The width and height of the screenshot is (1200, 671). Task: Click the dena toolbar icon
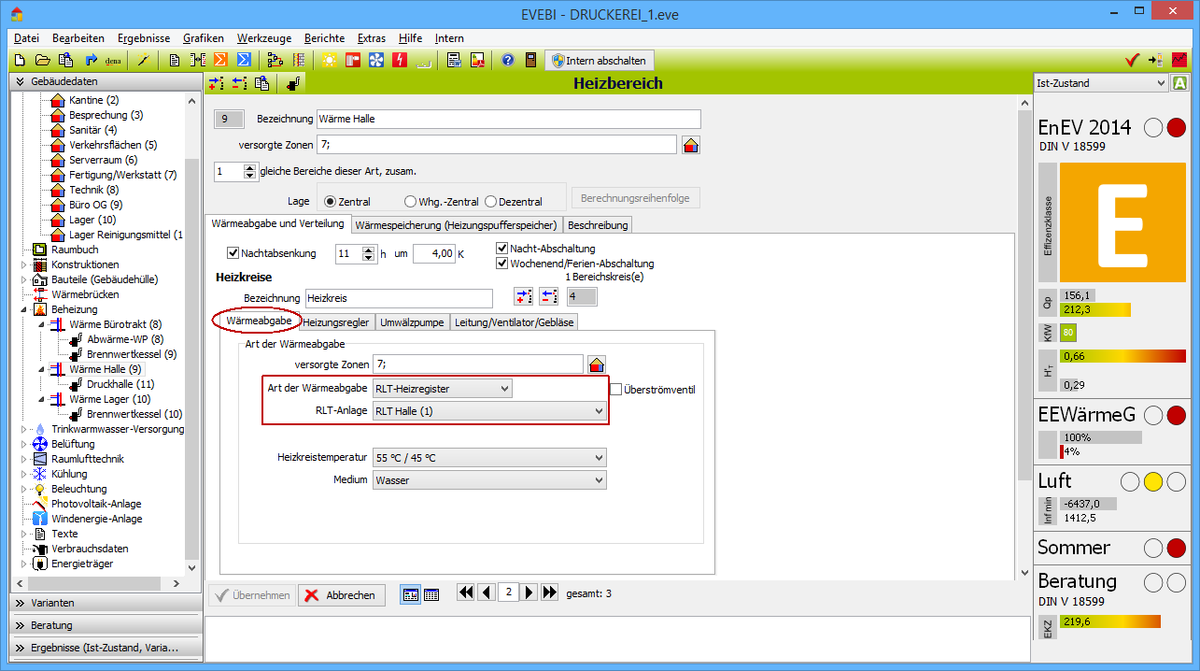click(x=113, y=60)
